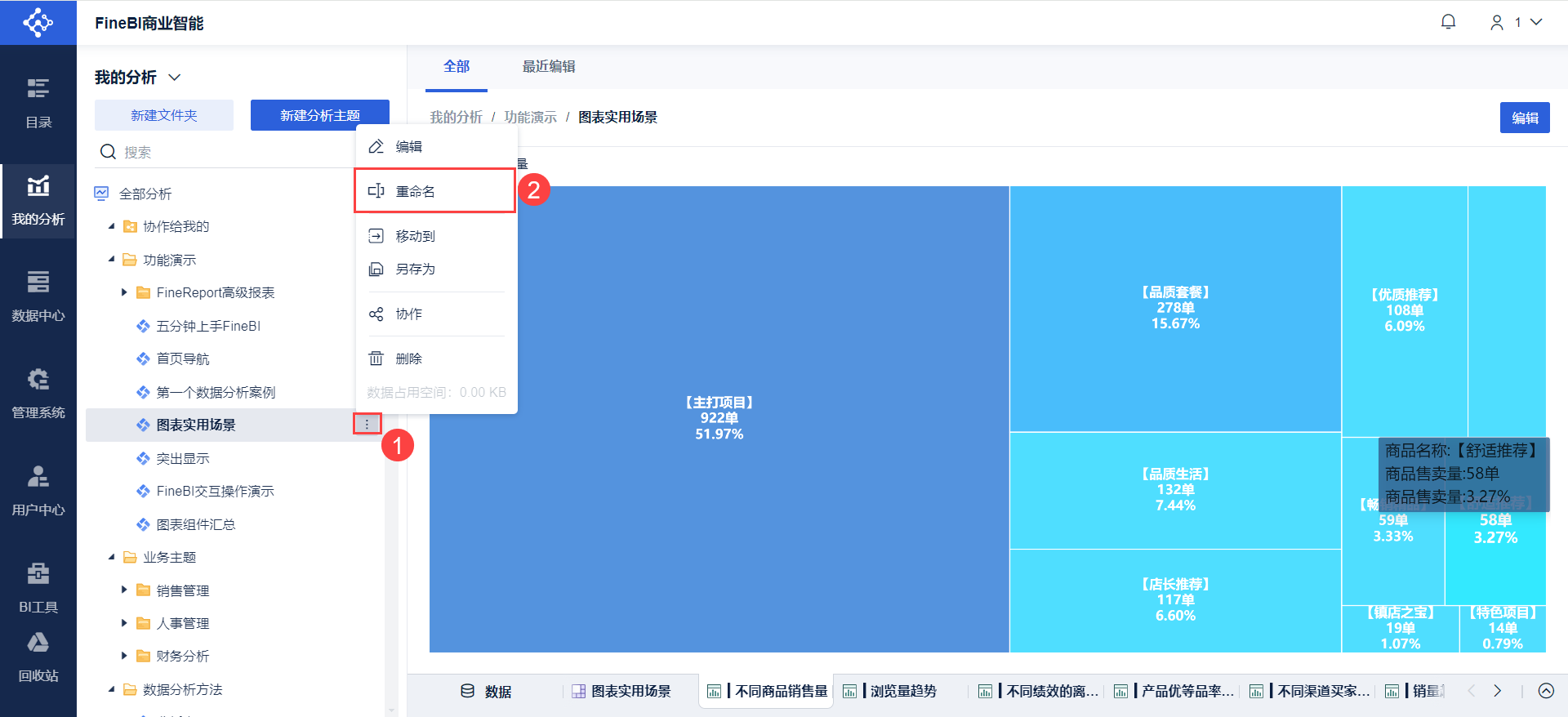Expand the 销售管理 folder
The image size is (1568, 717).
pos(124,590)
